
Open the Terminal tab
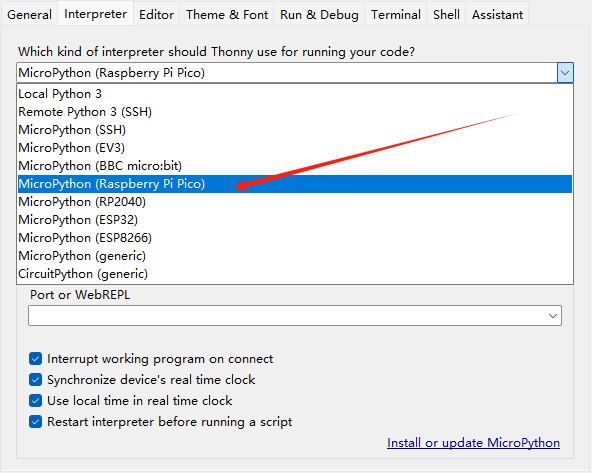[396, 14]
